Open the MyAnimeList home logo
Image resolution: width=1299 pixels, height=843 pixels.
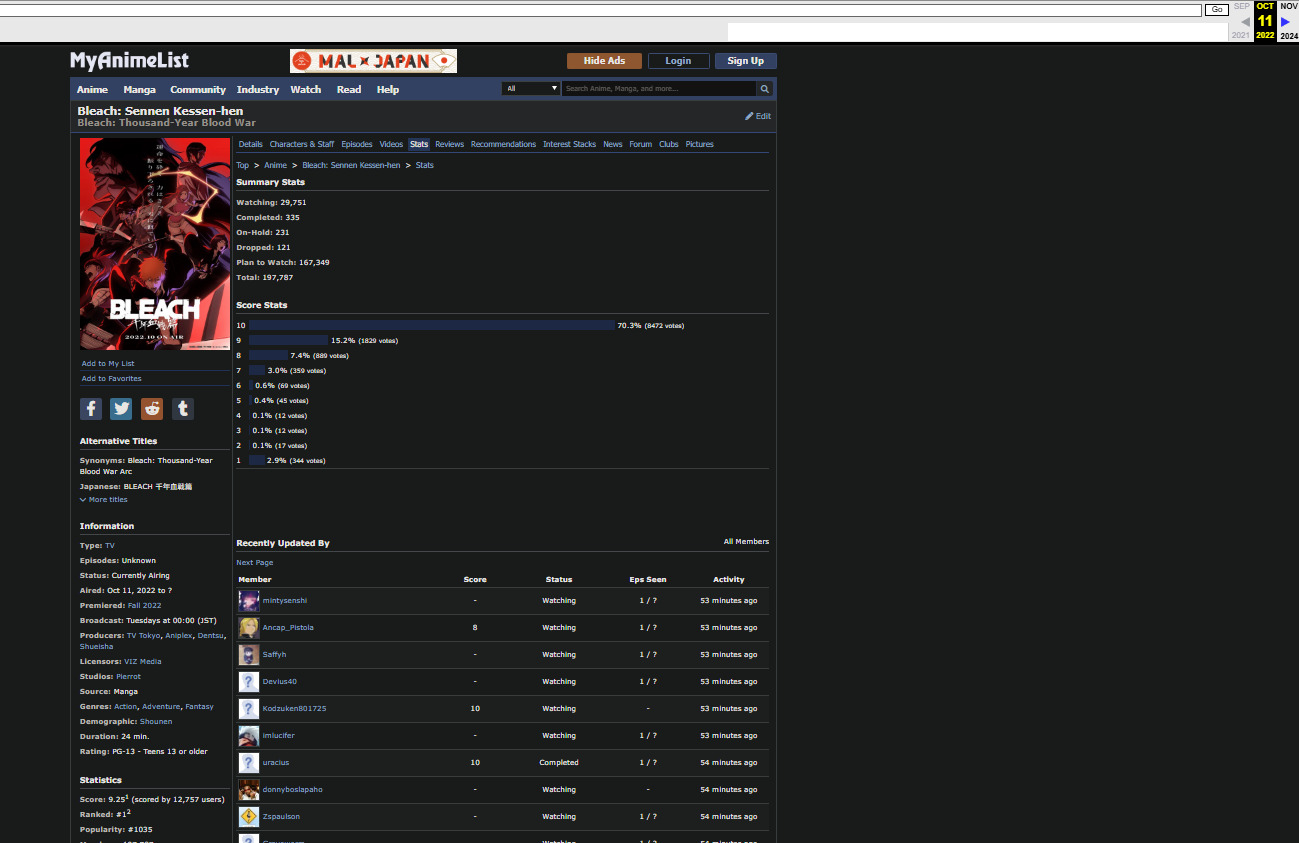[x=129, y=61]
